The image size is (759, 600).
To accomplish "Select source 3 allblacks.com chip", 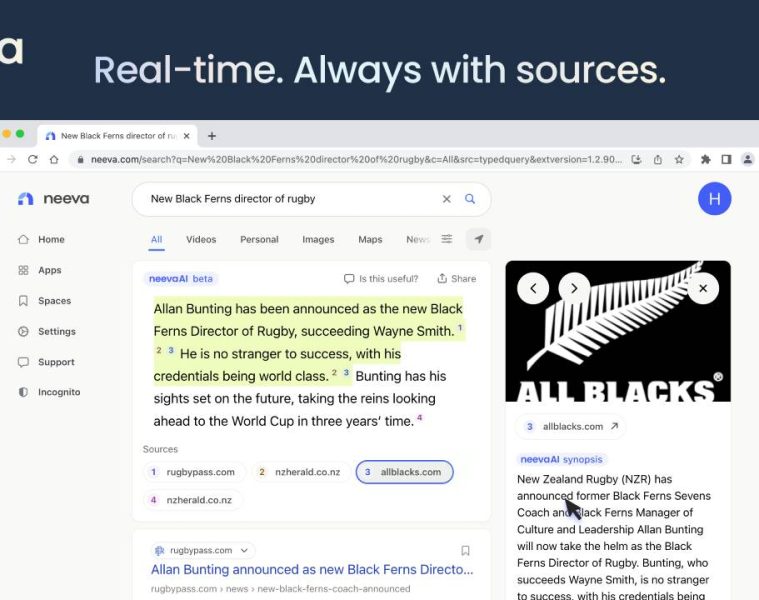I will click(x=404, y=472).
